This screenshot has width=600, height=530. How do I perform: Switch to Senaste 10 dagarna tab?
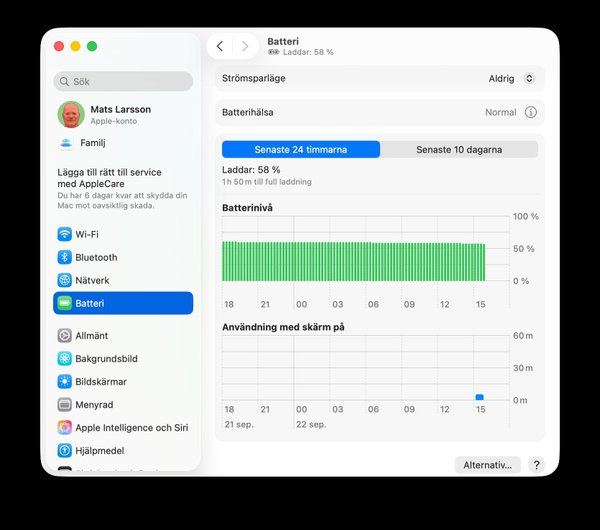coord(459,149)
